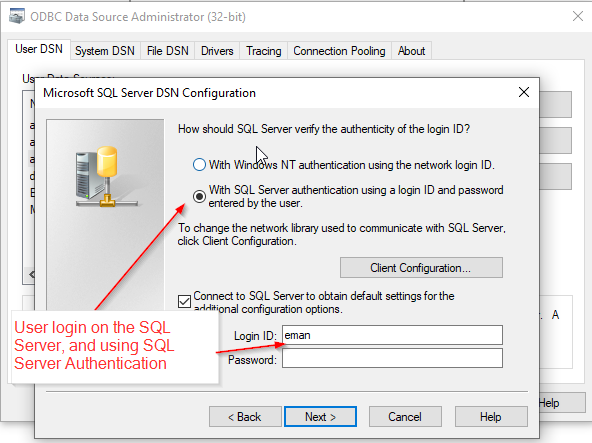Screen dimensions: 592x443
Task: Close the SQL Server DSN Configuration dialog
Action: [x=524, y=92]
